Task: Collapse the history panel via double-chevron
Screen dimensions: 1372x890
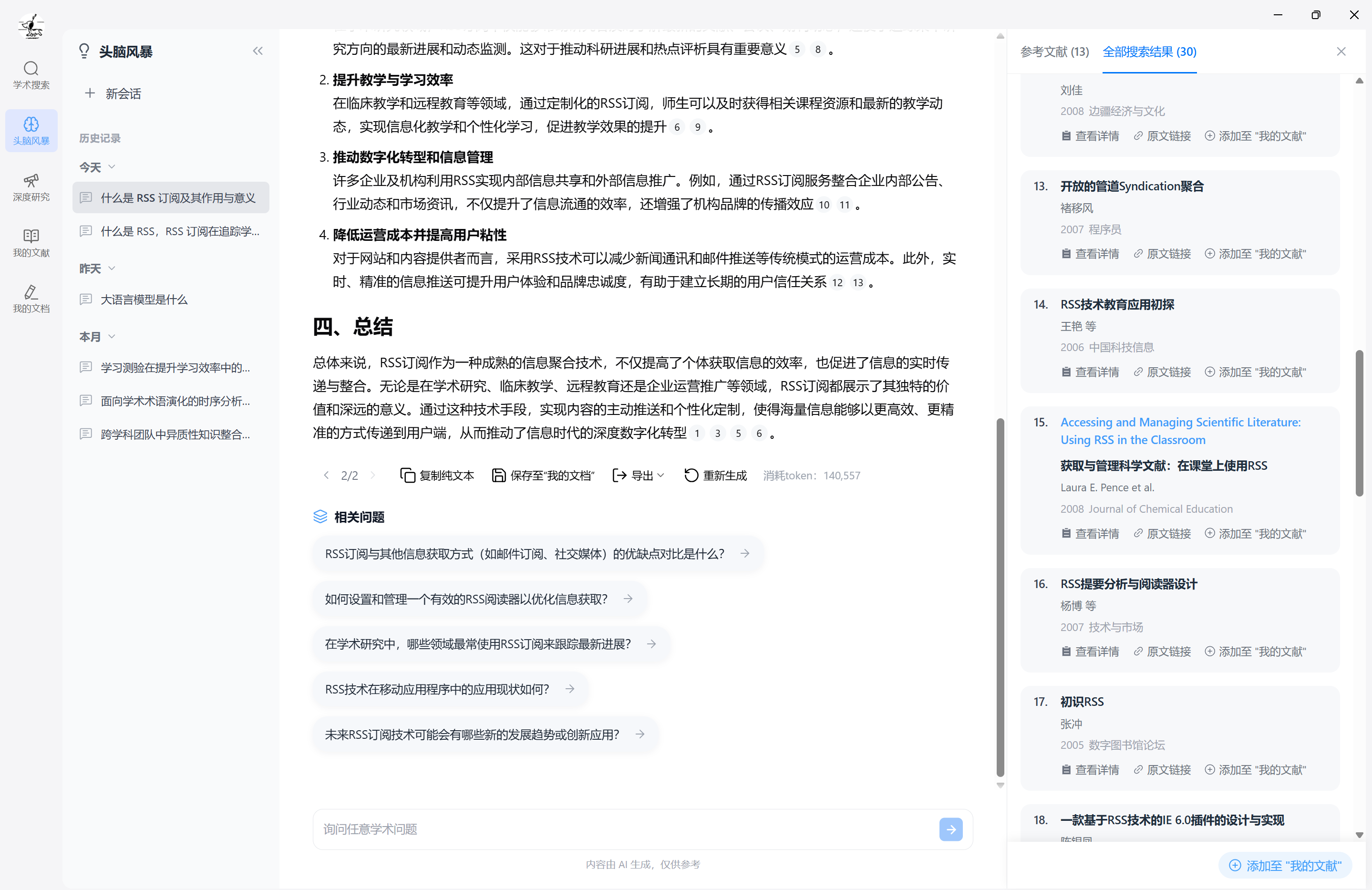Action: click(258, 52)
